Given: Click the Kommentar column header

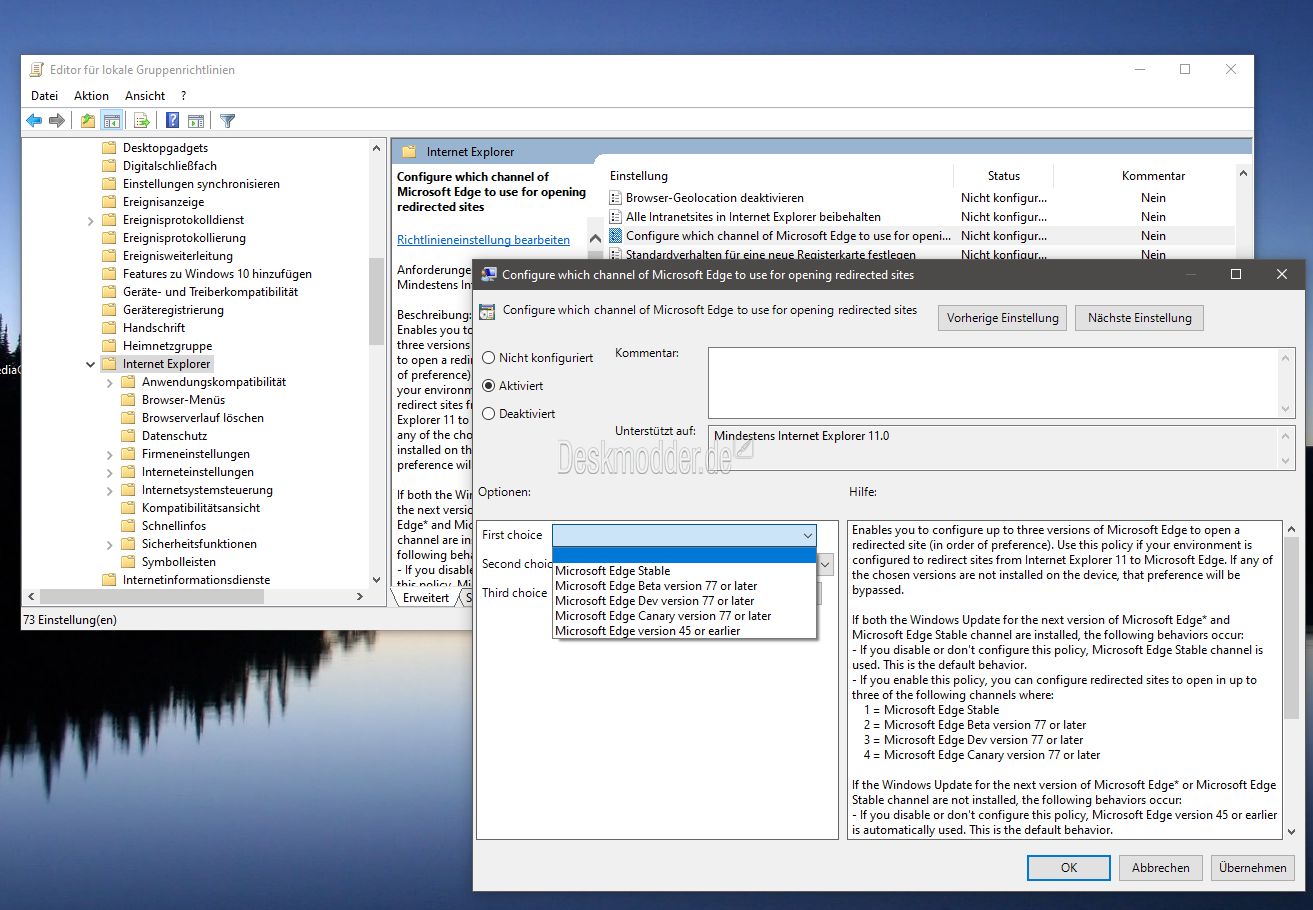Looking at the screenshot, I should tap(1153, 176).
